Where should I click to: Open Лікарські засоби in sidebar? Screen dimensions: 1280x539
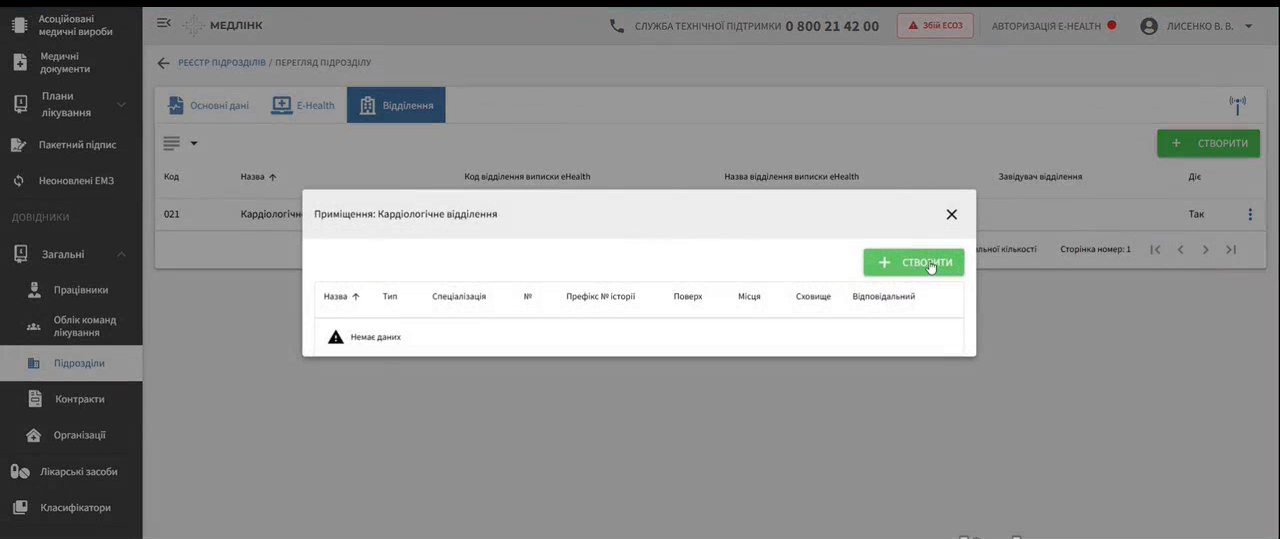(71, 471)
